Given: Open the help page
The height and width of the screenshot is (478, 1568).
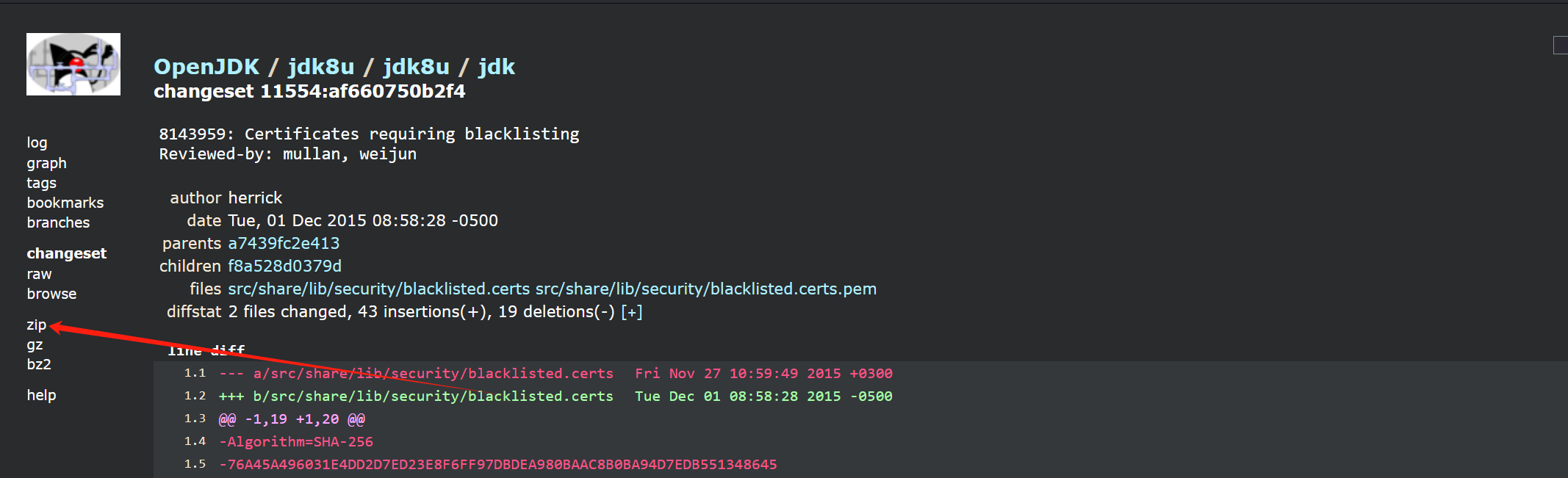Looking at the screenshot, I should [41, 395].
